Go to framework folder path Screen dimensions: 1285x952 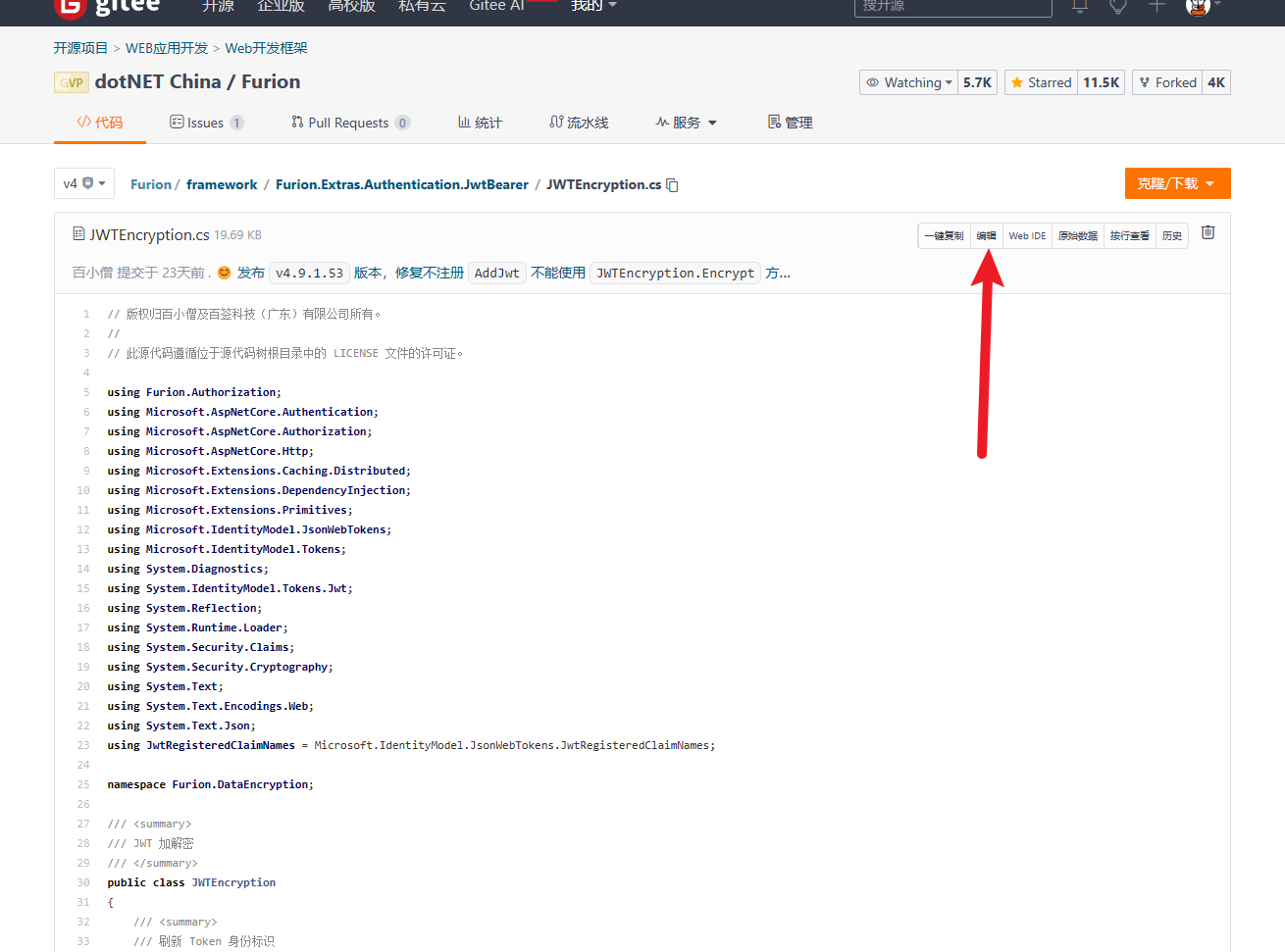click(x=222, y=184)
